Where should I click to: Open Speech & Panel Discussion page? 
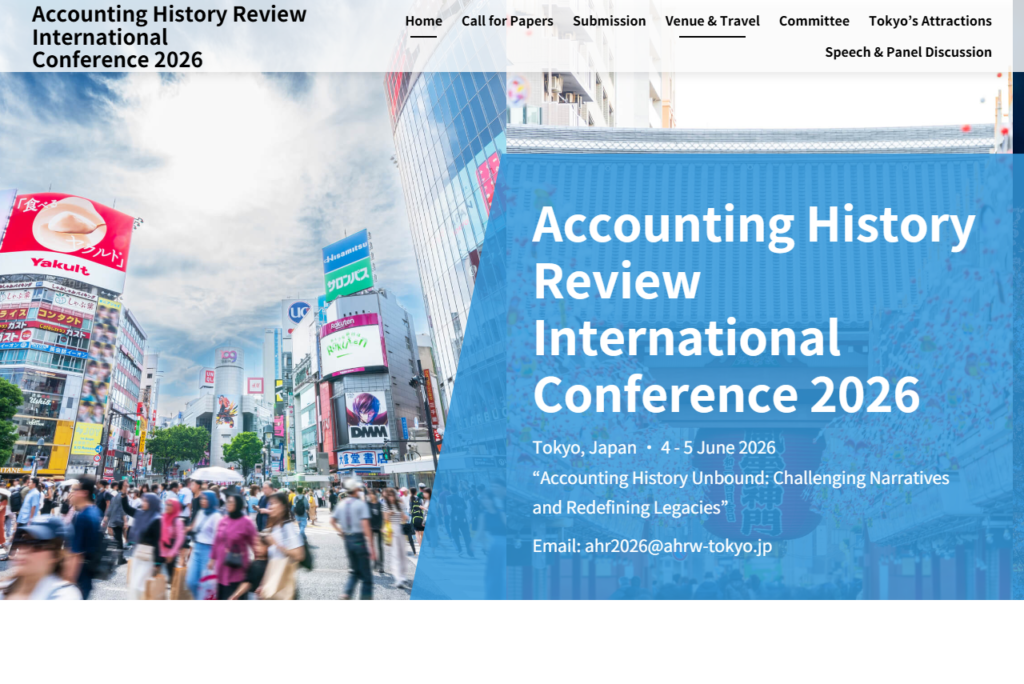908,52
